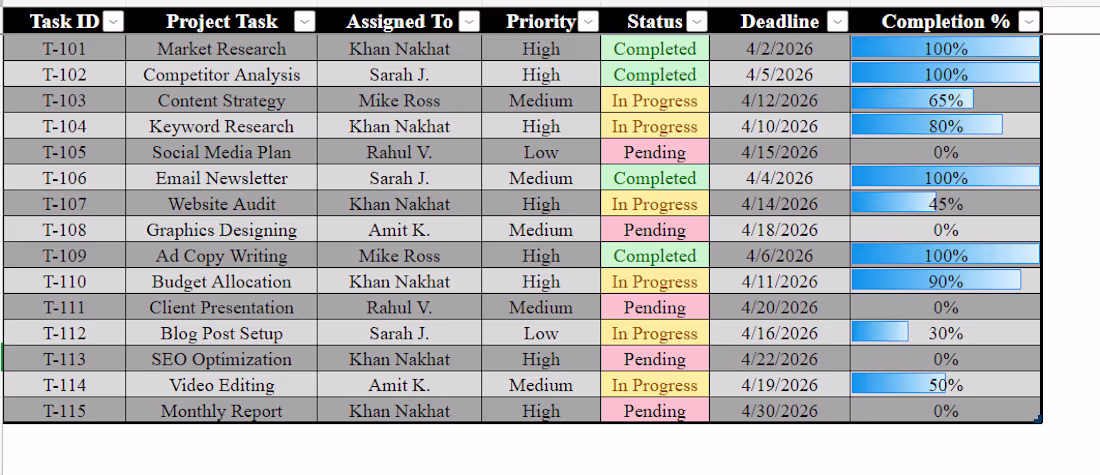The height and width of the screenshot is (475, 1100).
Task: Select the Completed status of Email Newsletter
Action: (654, 178)
